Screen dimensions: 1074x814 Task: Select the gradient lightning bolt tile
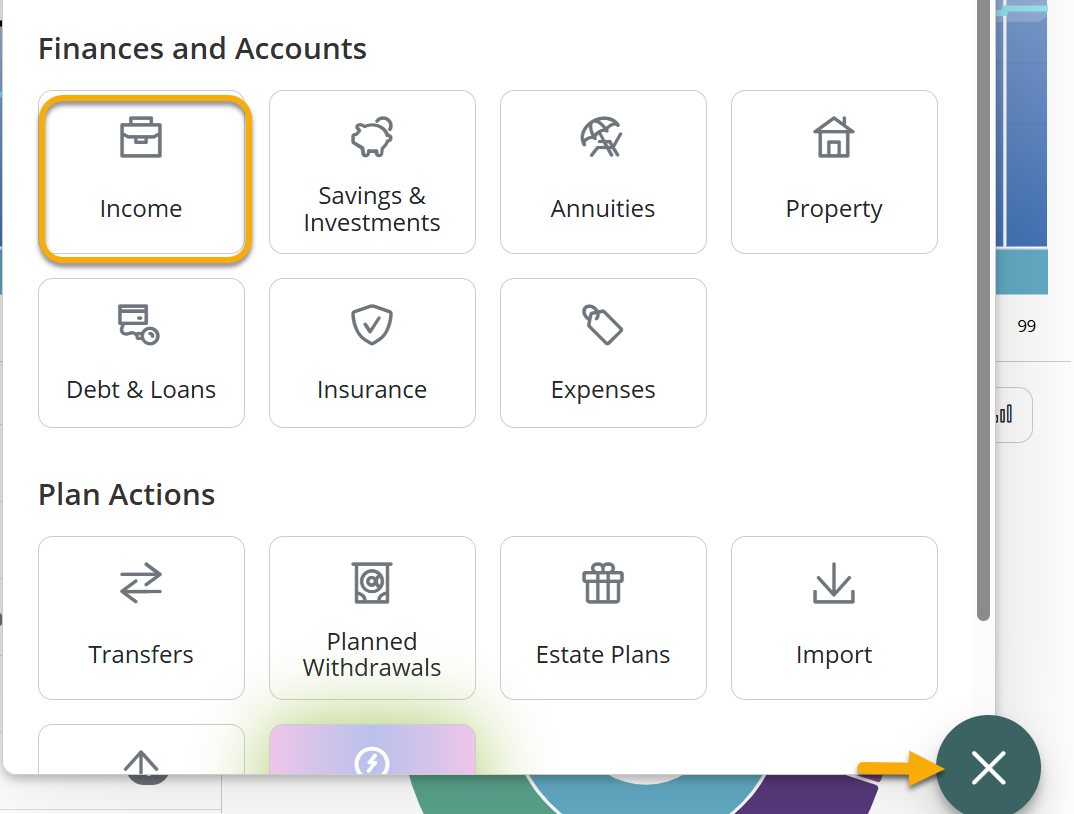372,752
